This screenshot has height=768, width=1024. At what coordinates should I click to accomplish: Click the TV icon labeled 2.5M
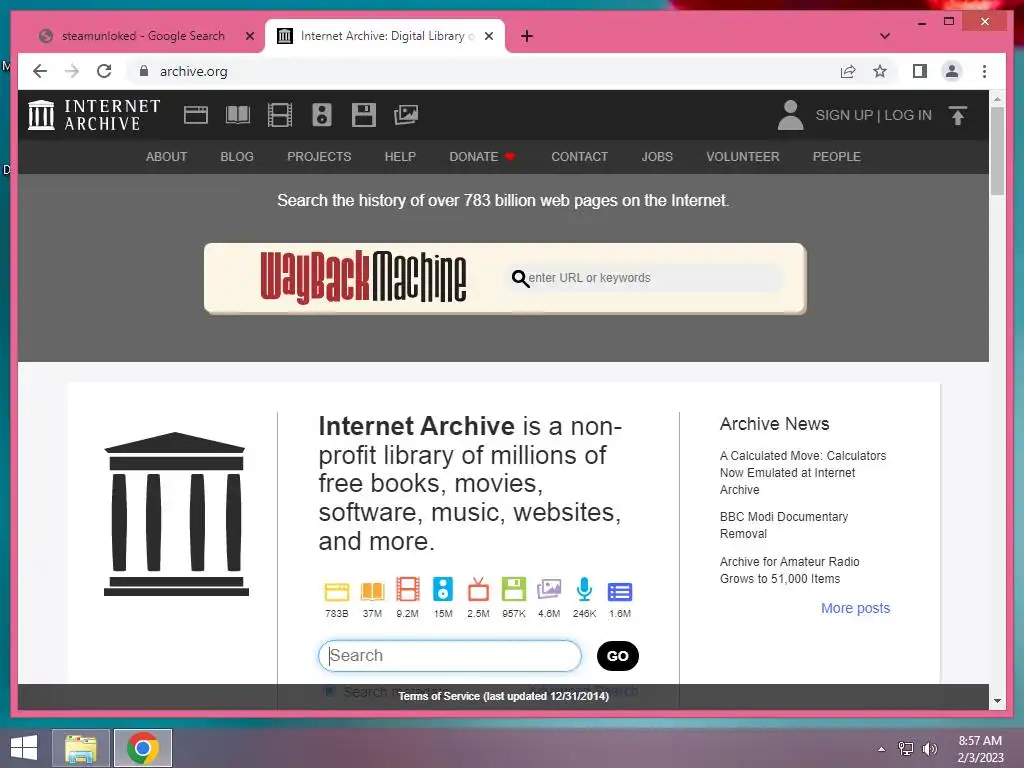pyautogui.click(x=478, y=589)
